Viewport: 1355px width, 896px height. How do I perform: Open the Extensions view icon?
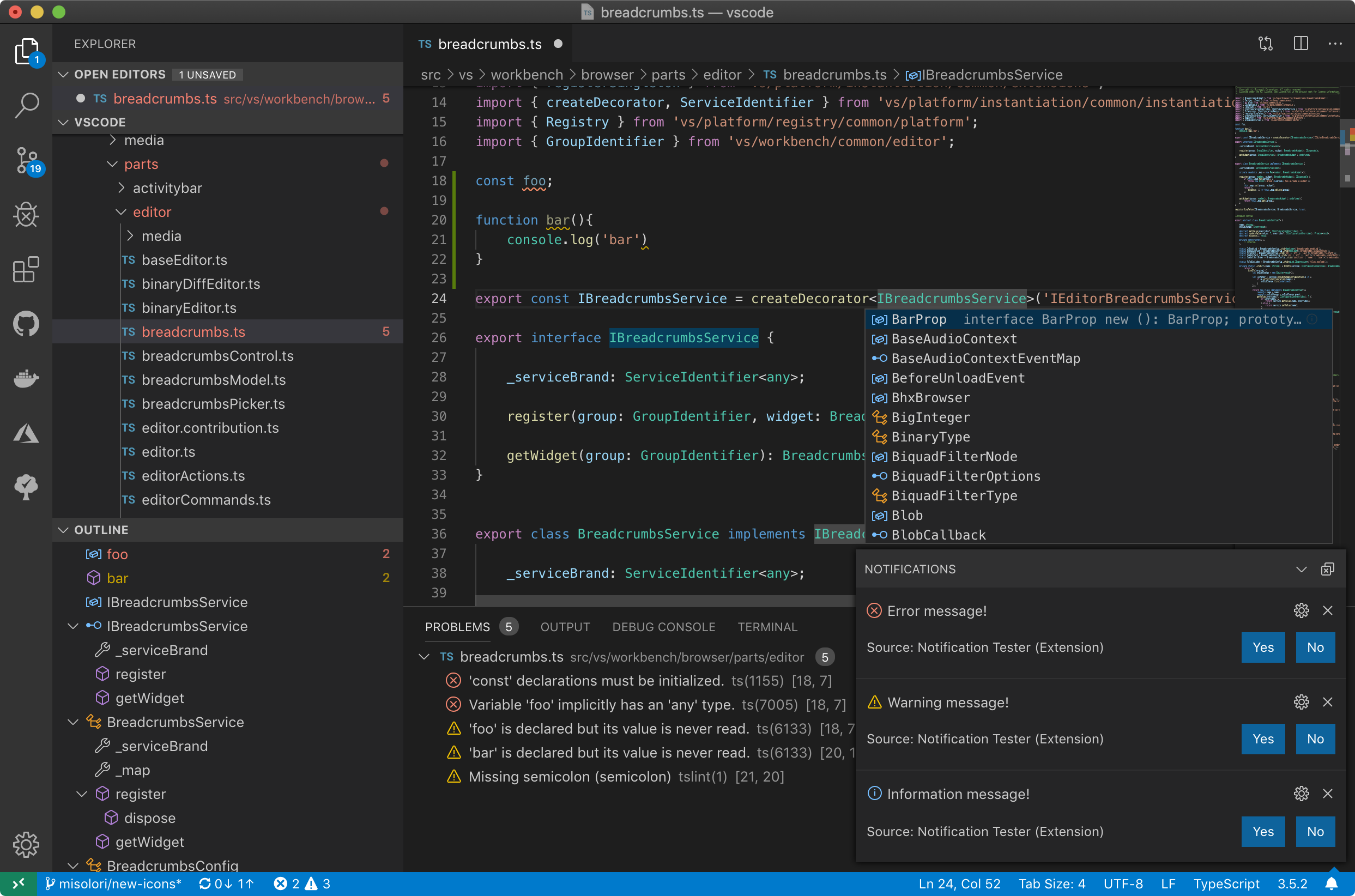26,269
